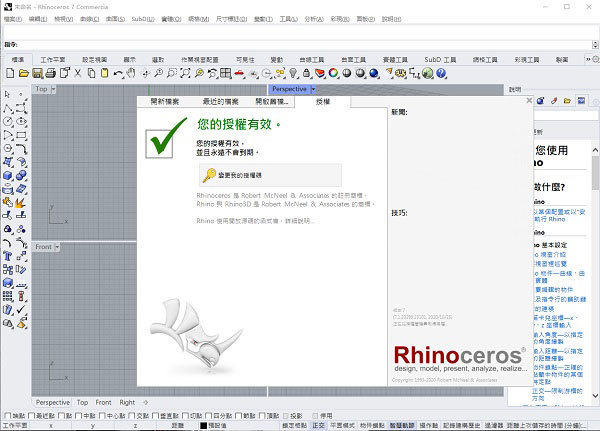Click the Cut scissors icon
Screen dimensions: 600x431
pyautogui.click(x=78, y=73)
